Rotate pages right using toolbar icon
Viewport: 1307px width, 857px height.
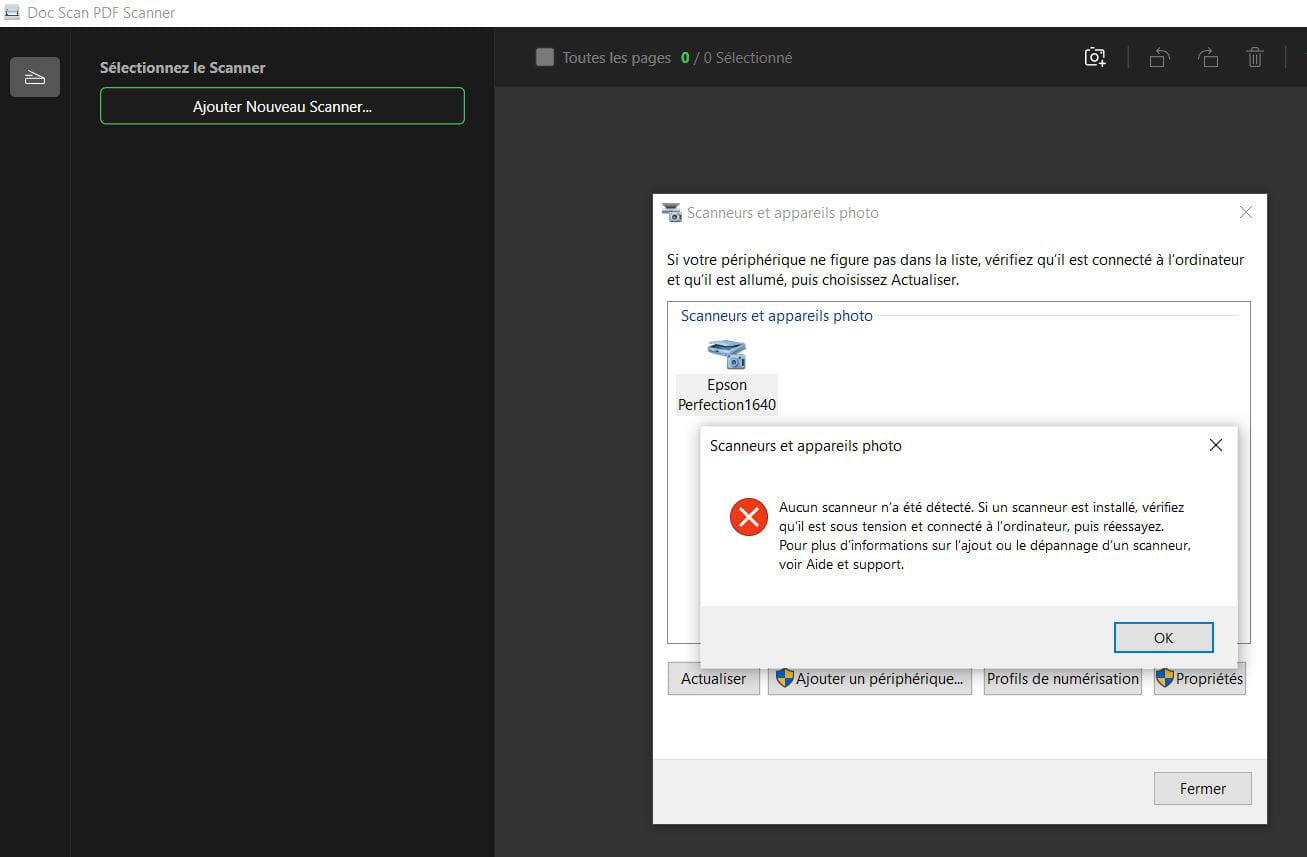pos(1207,58)
